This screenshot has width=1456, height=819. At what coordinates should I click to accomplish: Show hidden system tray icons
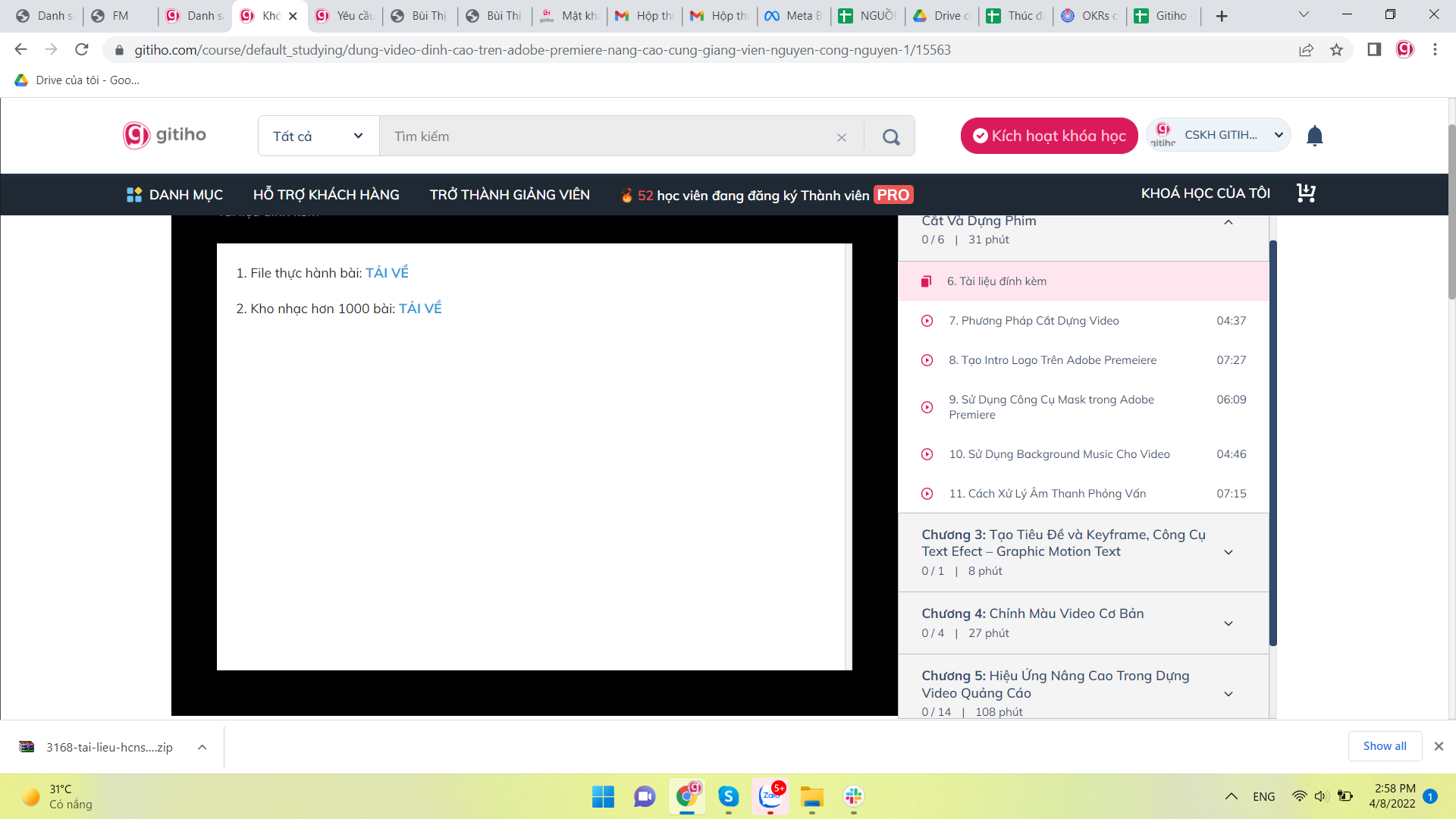1231,796
